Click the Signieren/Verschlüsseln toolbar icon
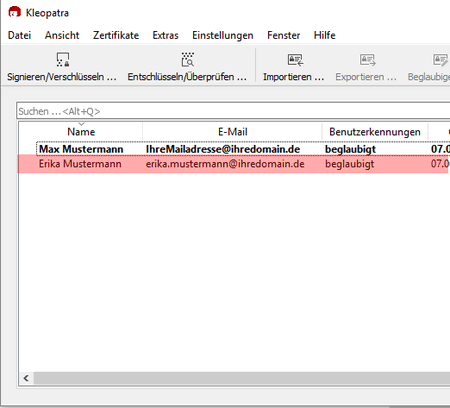Image resolution: width=450 pixels, height=408 pixels. click(62, 59)
